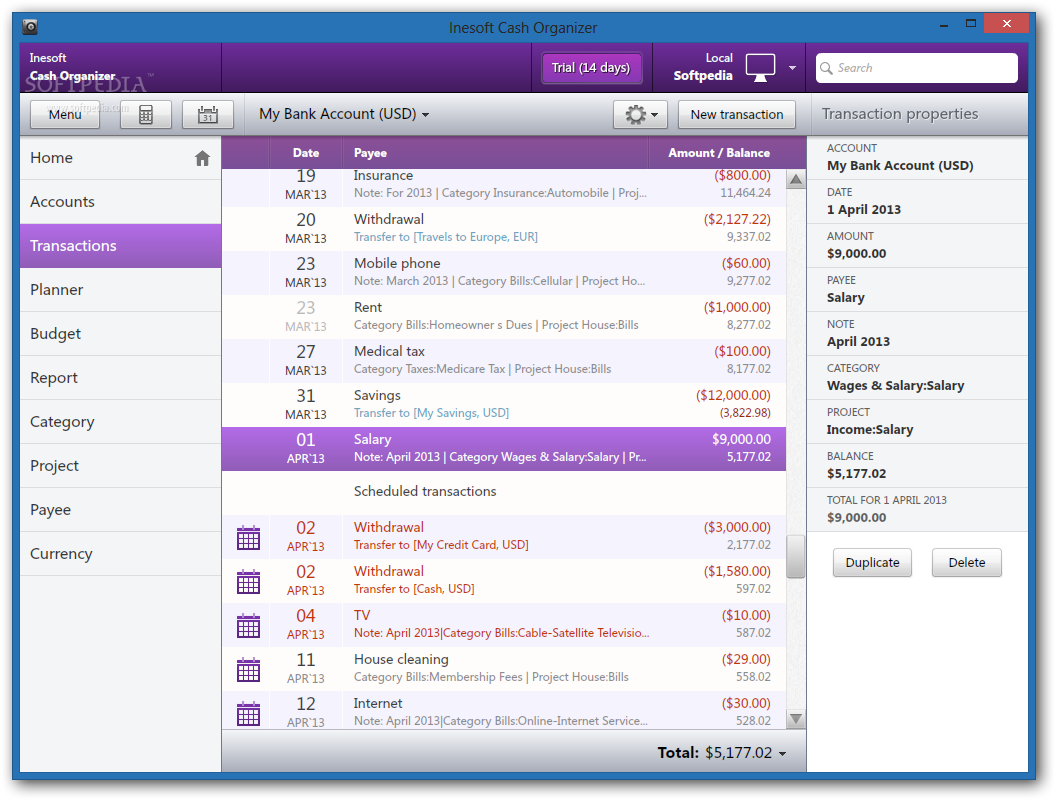The height and width of the screenshot is (800, 1056).
Task: Open the calendar tool in toolbar
Action: point(207,114)
